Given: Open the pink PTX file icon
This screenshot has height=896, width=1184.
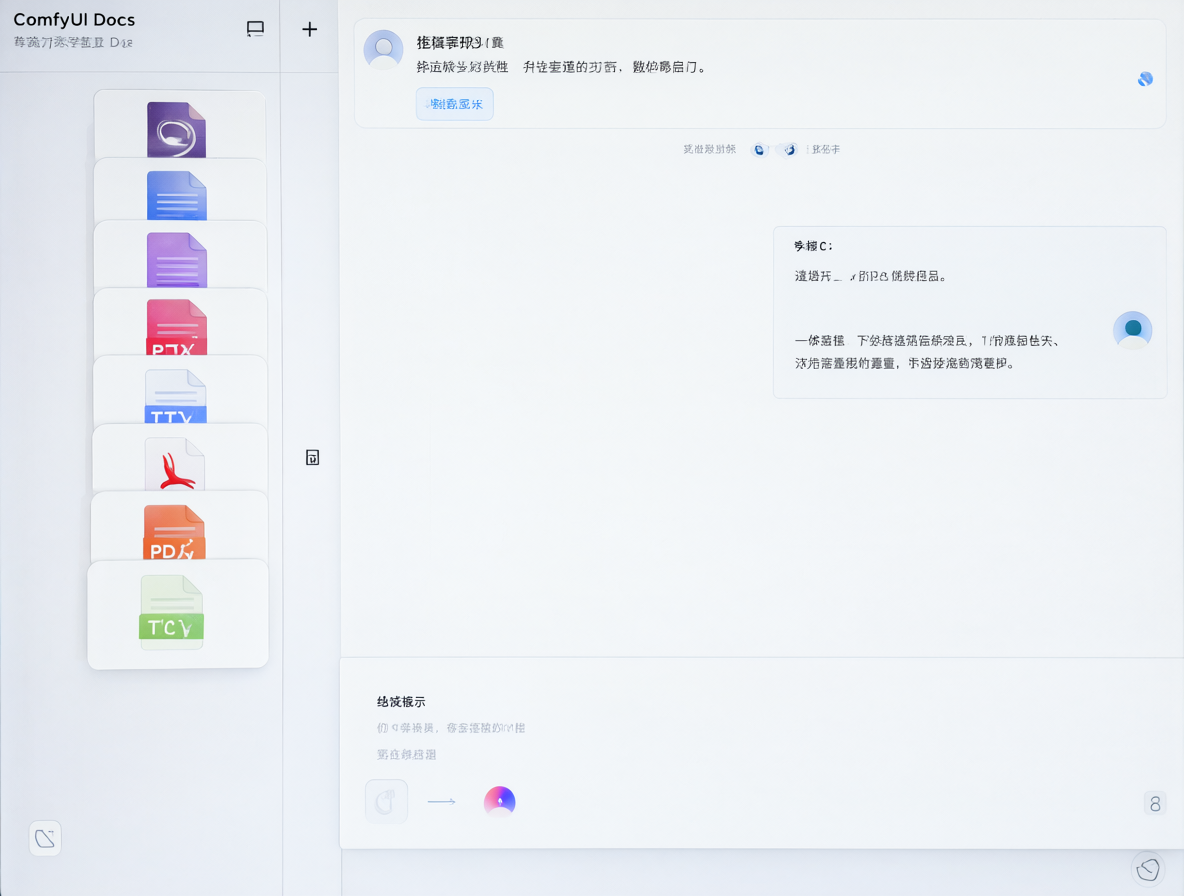Looking at the screenshot, I should (x=176, y=327).
